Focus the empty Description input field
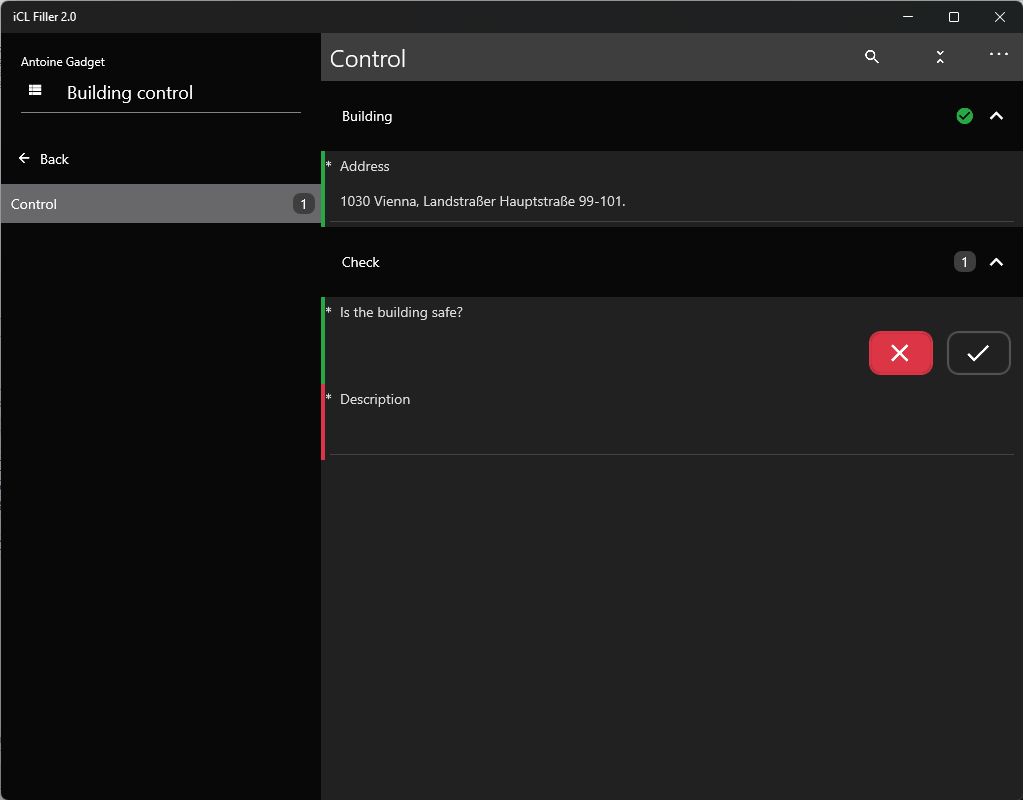Image resolution: width=1023 pixels, height=800 pixels. click(x=670, y=435)
